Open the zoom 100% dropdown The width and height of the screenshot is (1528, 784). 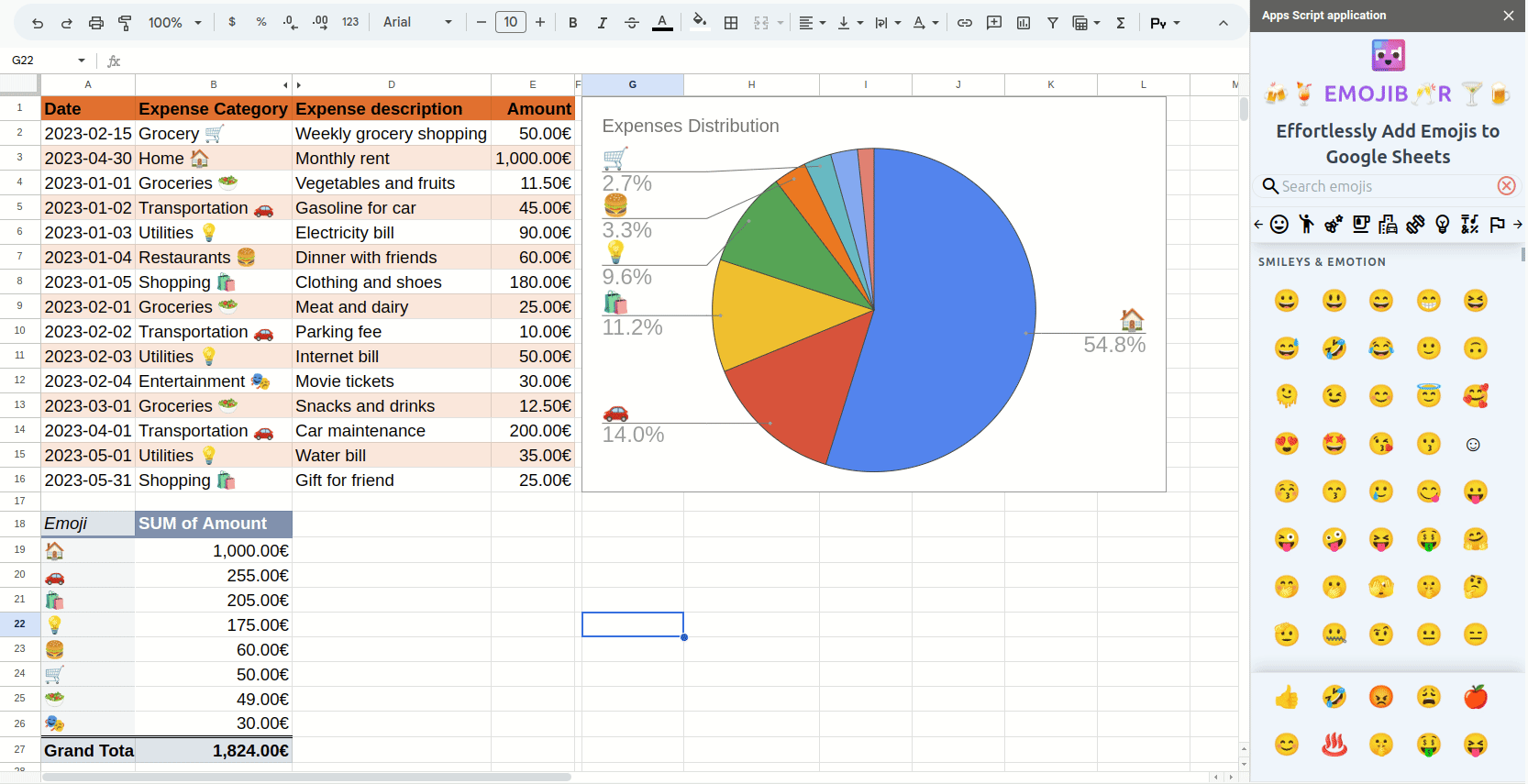pyautogui.click(x=174, y=23)
